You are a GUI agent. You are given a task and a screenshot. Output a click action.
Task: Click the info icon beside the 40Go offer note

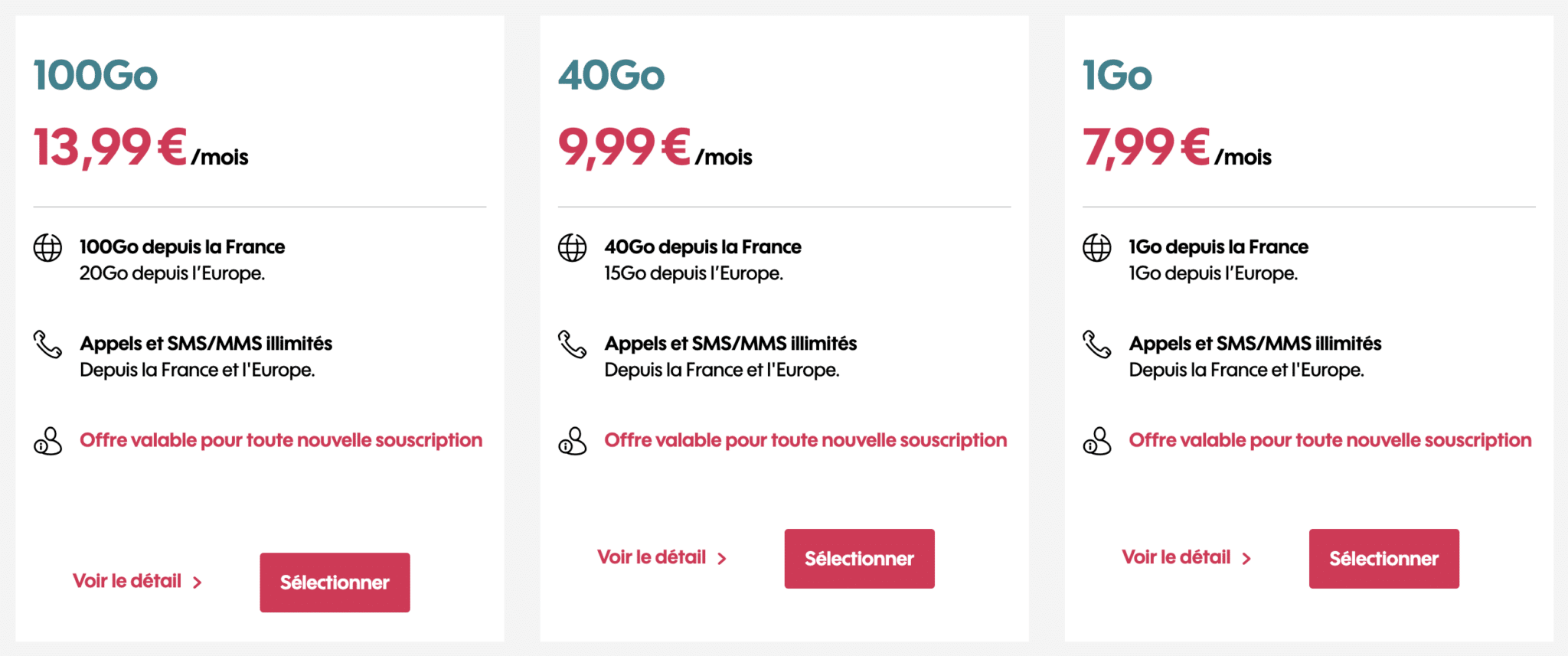point(572,442)
